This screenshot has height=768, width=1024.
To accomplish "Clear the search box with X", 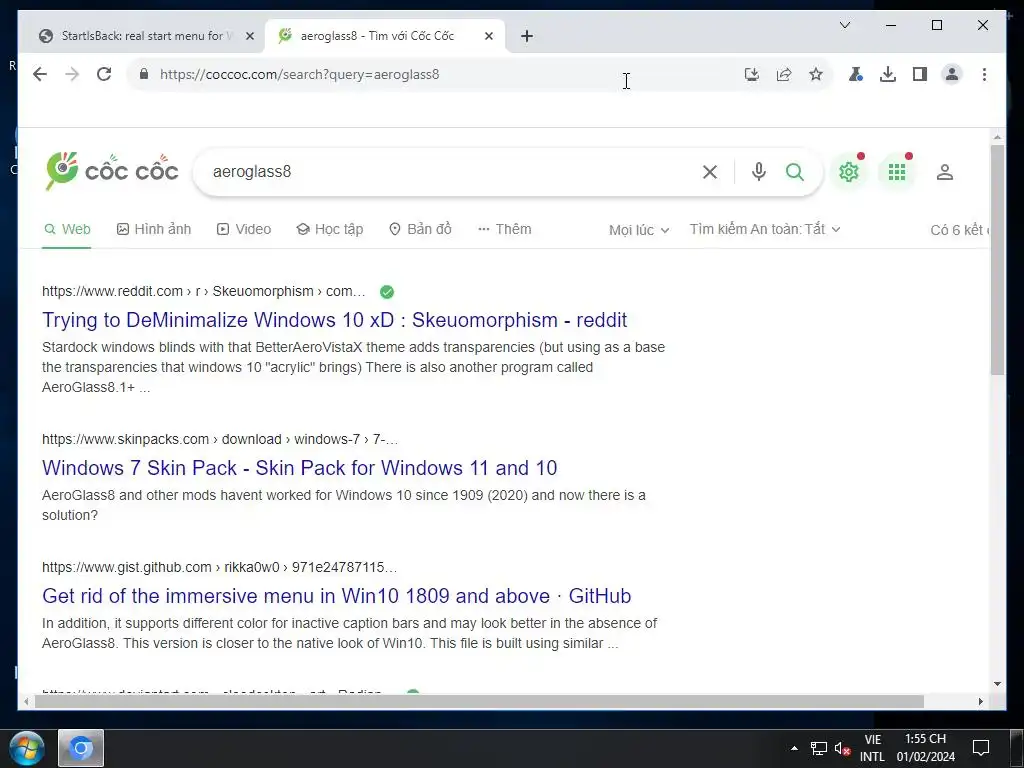I will click(710, 172).
